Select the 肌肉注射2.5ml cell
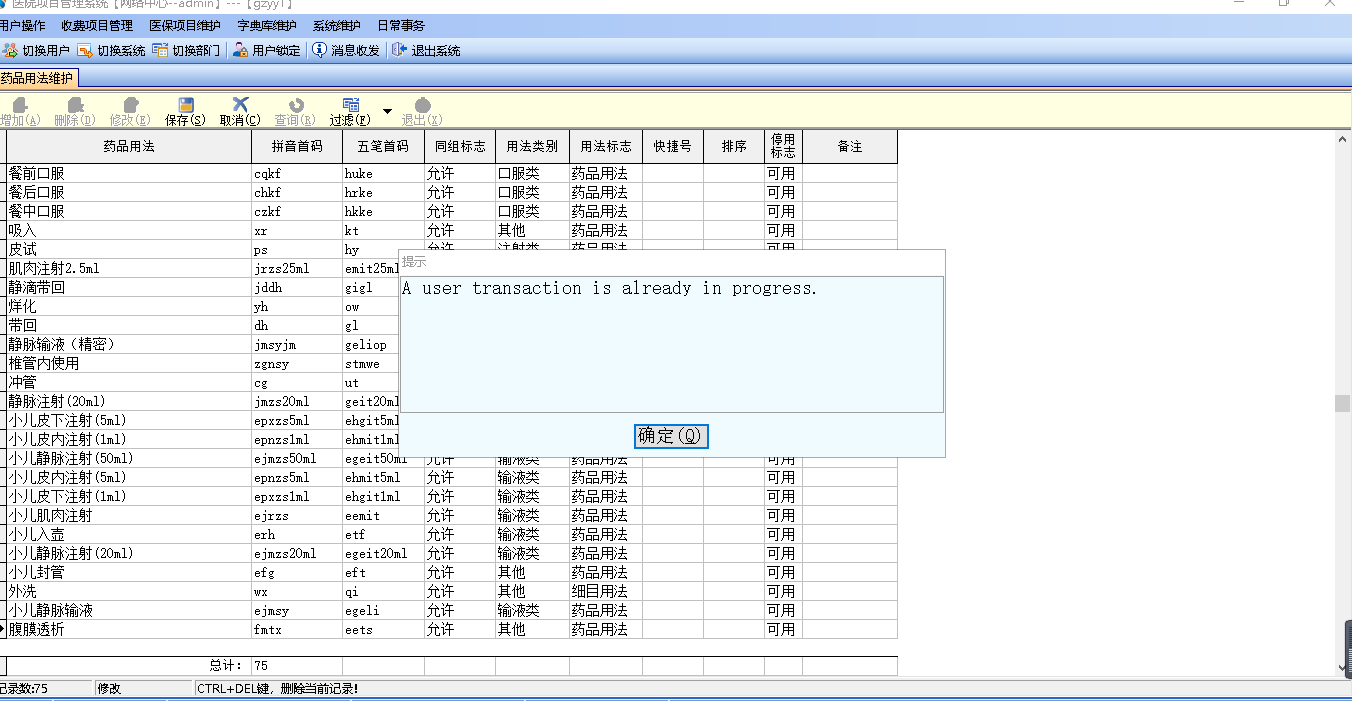Screen dimensions: 1352x701 tap(129, 269)
